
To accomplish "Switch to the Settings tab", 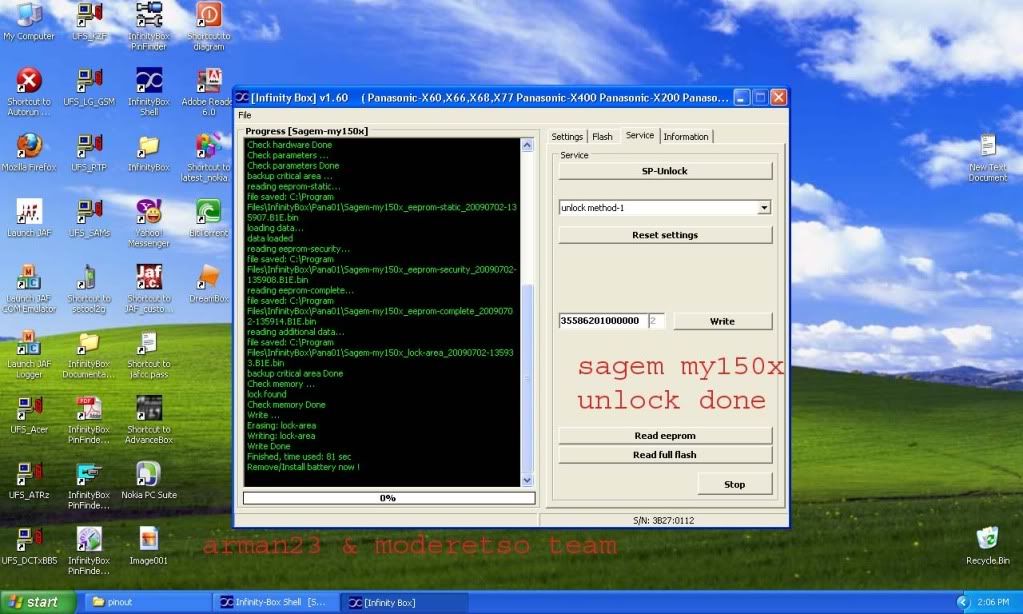I will [x=567, y=136].
